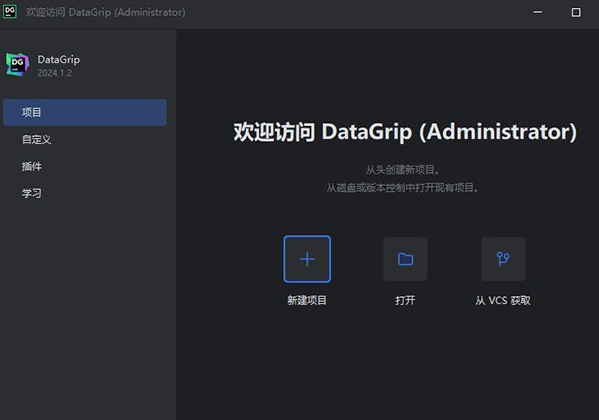599x420 pixels.
Task: Click the 从 VCS 获取 label
Action: tap(503, 300)
